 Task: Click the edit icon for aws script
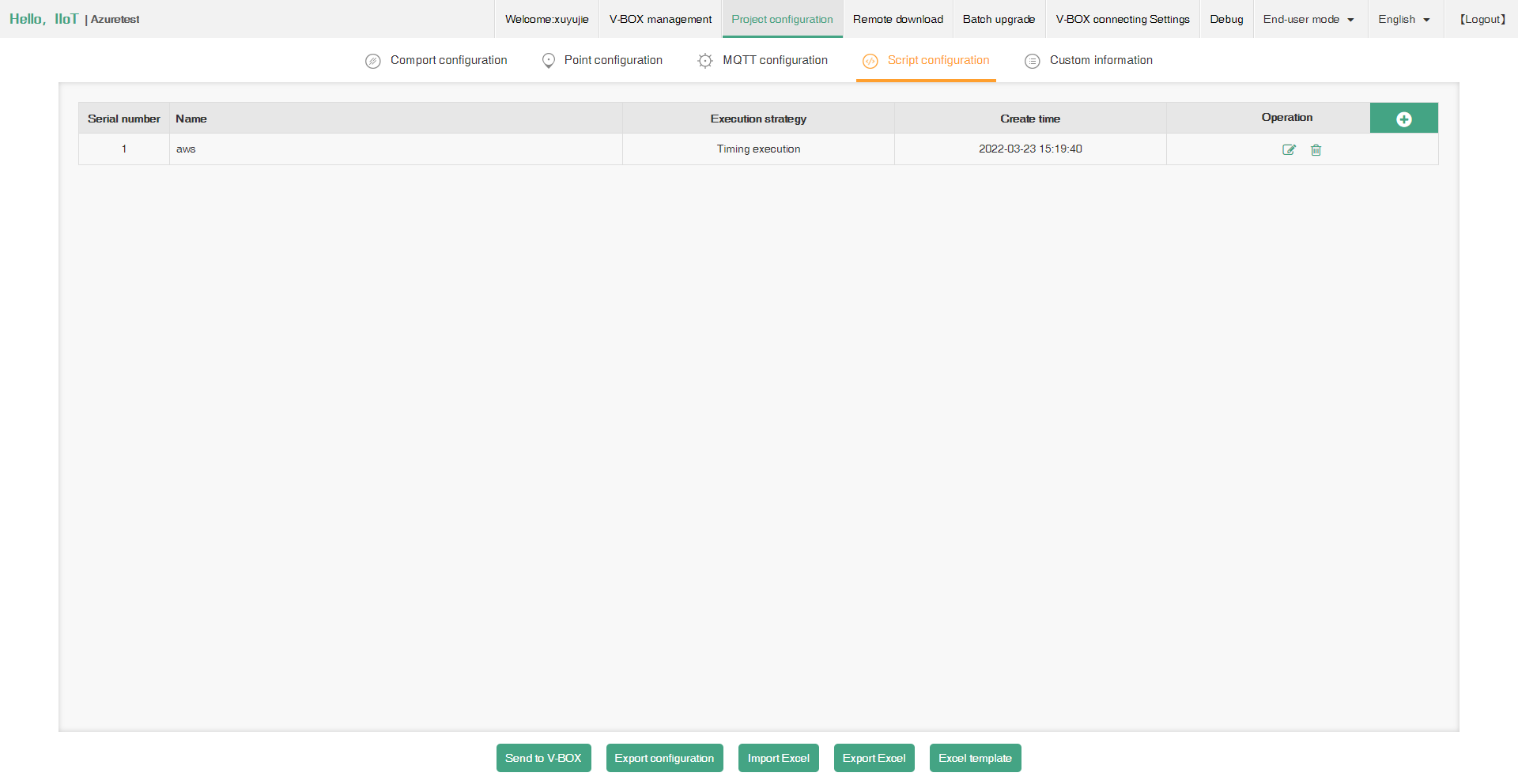click(x=1289, y=149)
